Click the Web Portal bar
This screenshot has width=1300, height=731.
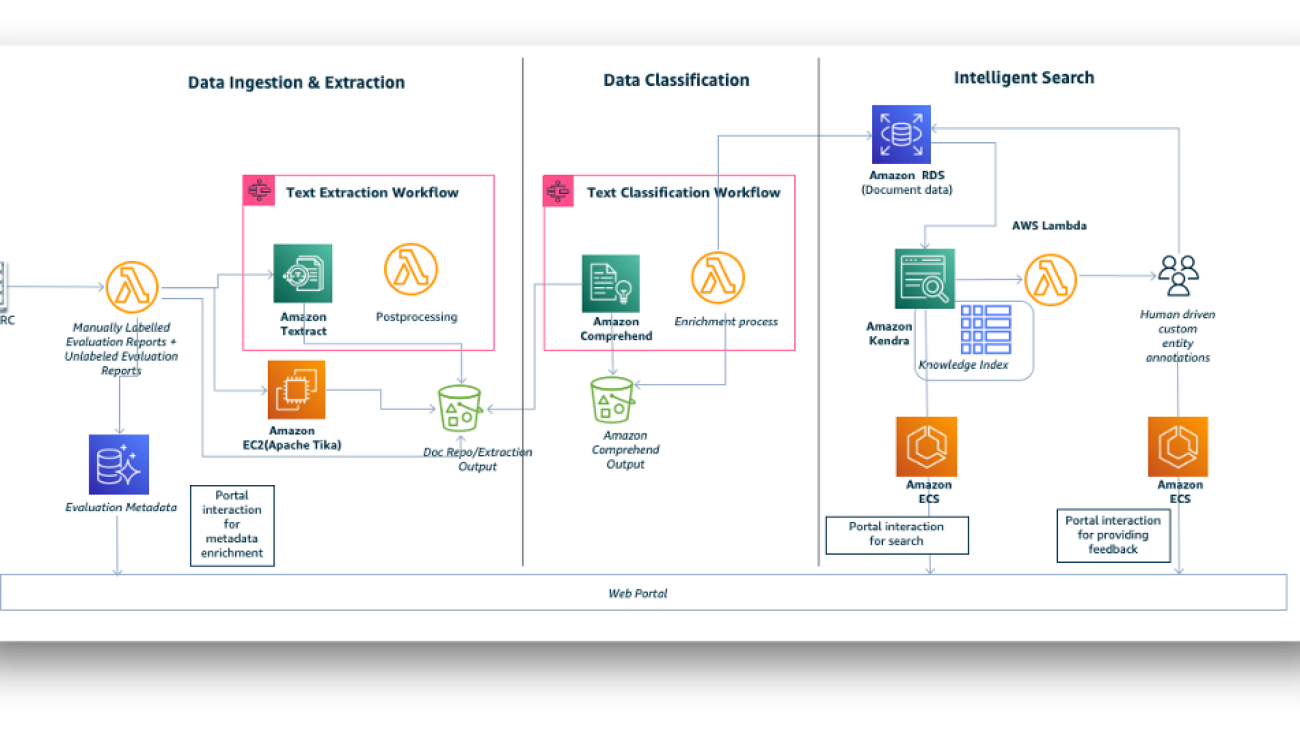click(643, 593)
